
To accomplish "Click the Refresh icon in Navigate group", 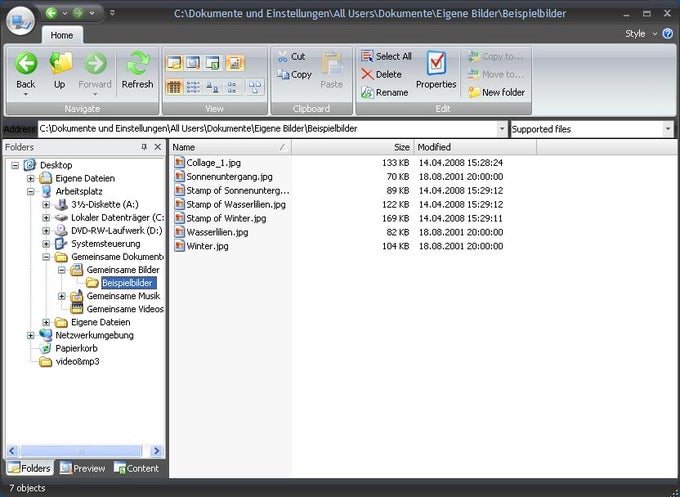I will 137,64.
